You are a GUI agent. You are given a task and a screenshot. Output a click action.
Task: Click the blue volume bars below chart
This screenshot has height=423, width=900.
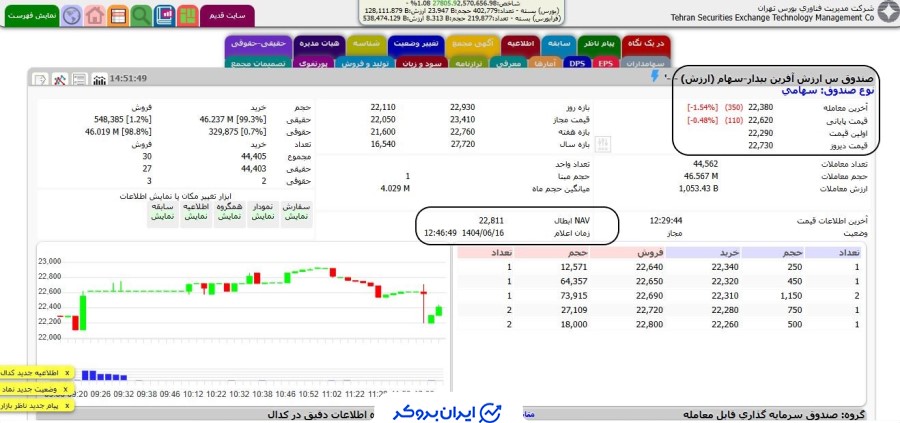pyautogui.click(x=100, y=375)
